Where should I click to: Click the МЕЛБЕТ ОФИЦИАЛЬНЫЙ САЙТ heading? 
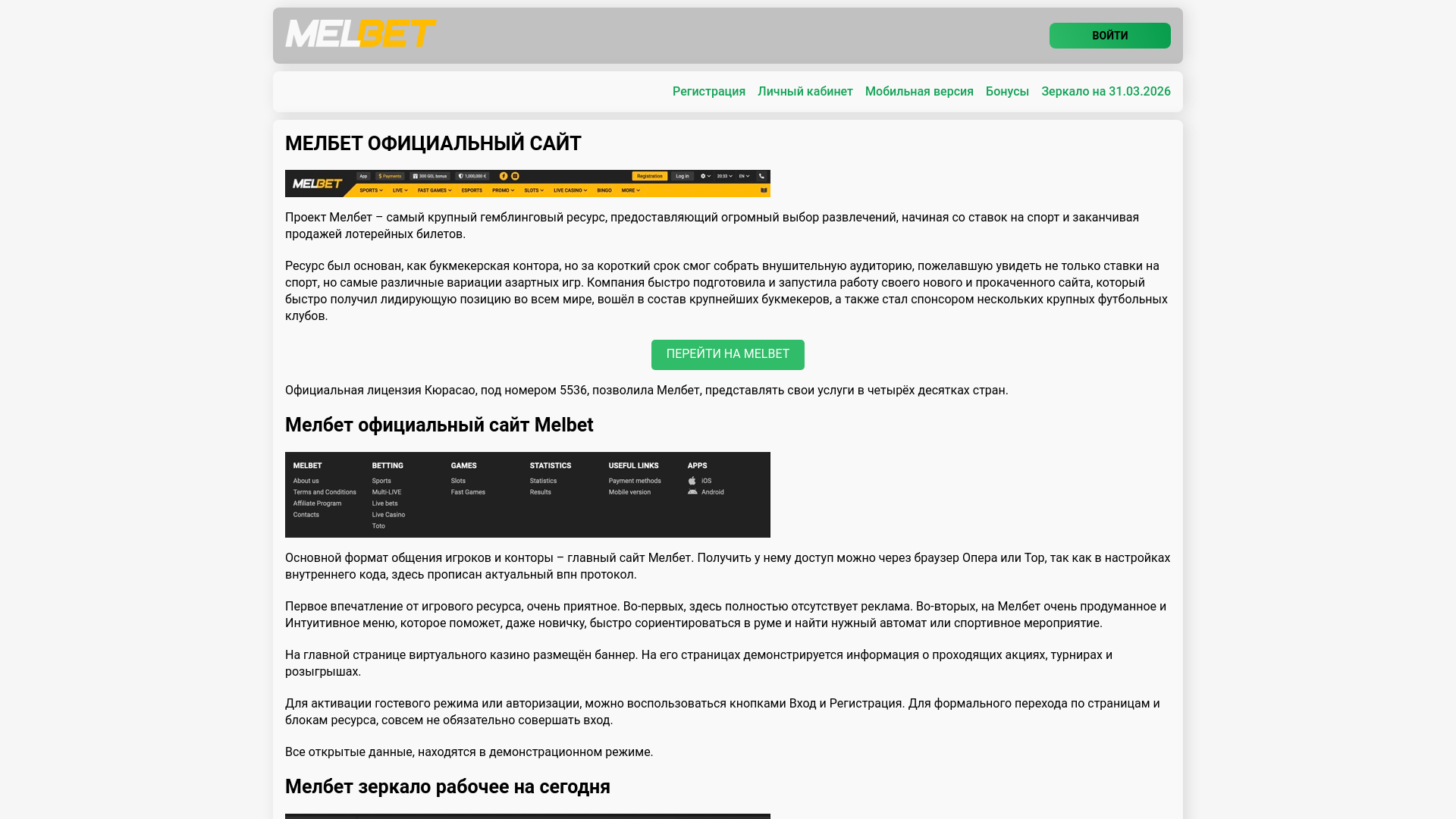pyautogui.click(x=433, y=143)
